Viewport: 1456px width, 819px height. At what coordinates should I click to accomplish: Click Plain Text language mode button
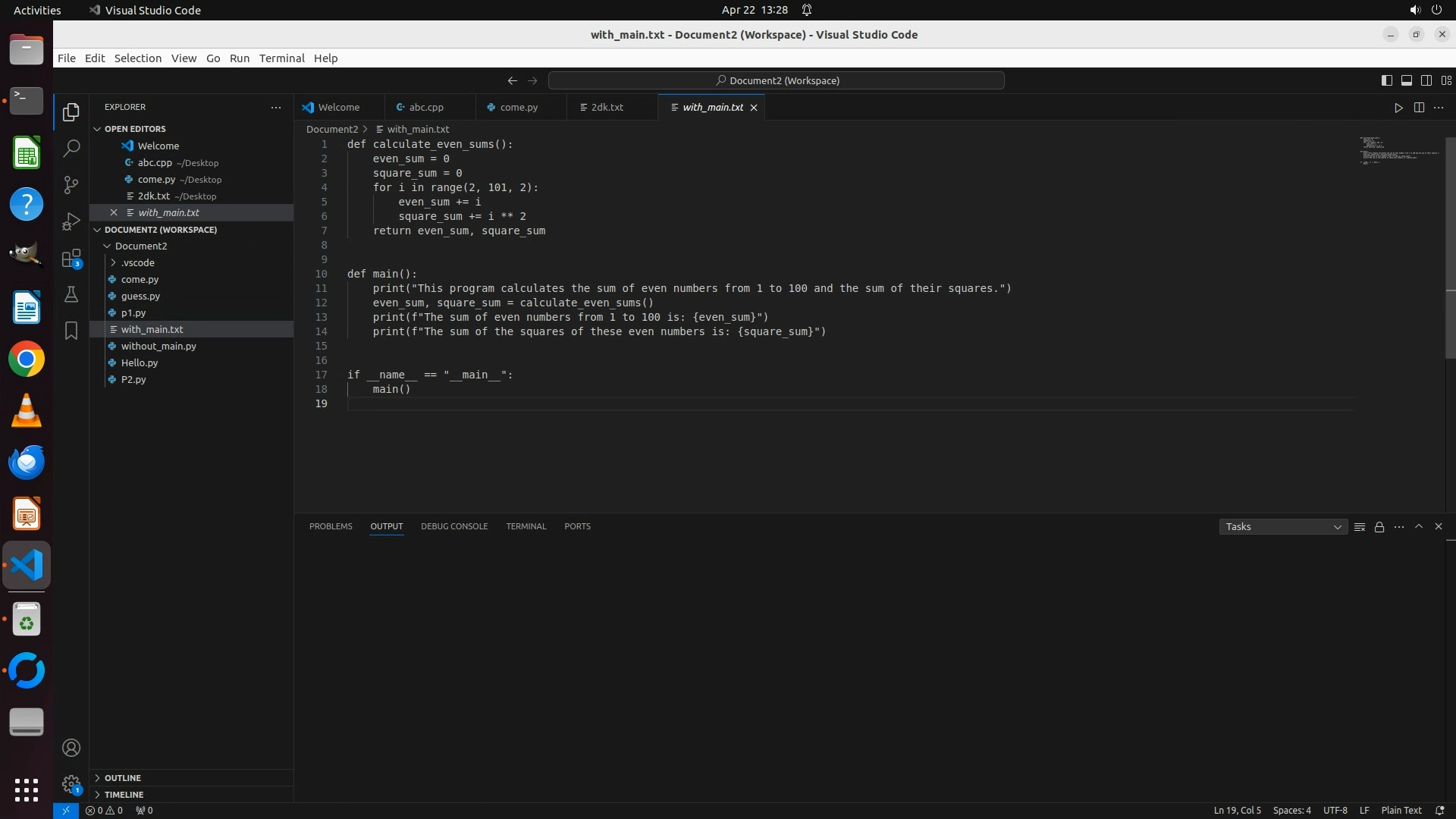point(1401,811)
